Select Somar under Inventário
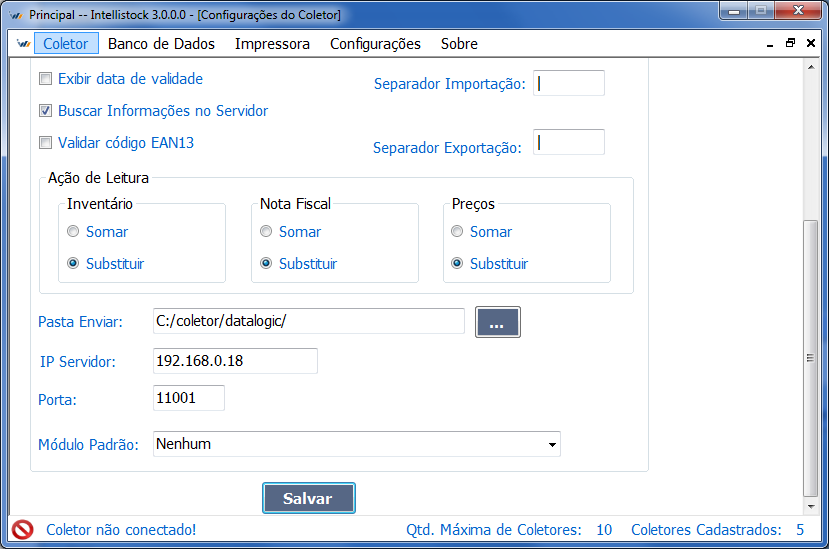 pyautogui.click(x=73, y=231)
